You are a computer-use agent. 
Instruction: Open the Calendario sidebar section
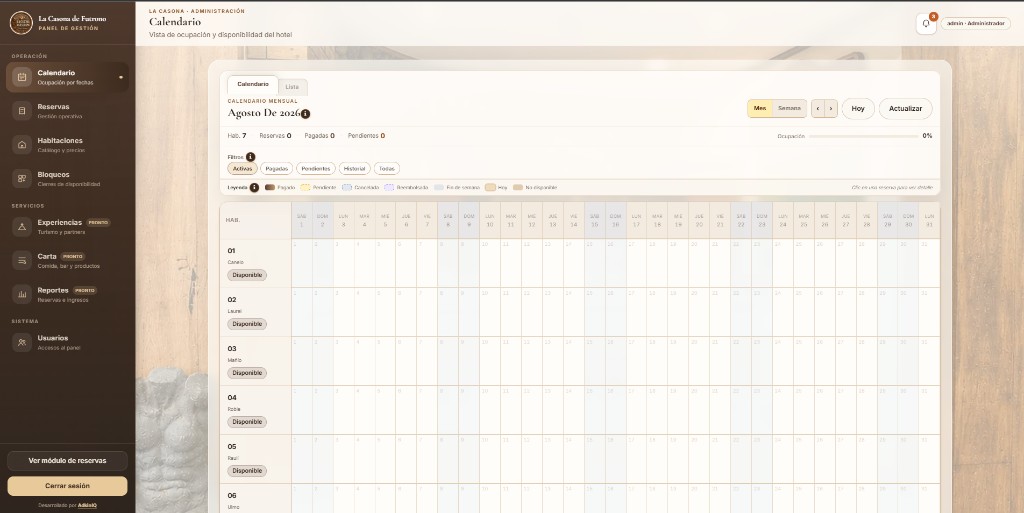tap(67, 78)
